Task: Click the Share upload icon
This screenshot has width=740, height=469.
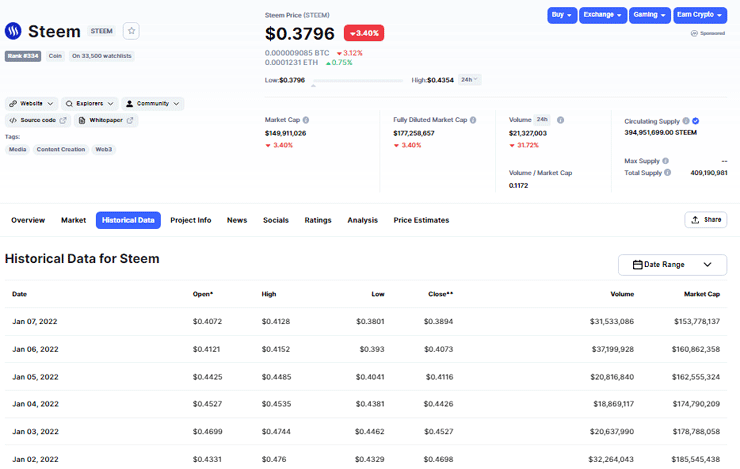Action: tap(695, 220)
